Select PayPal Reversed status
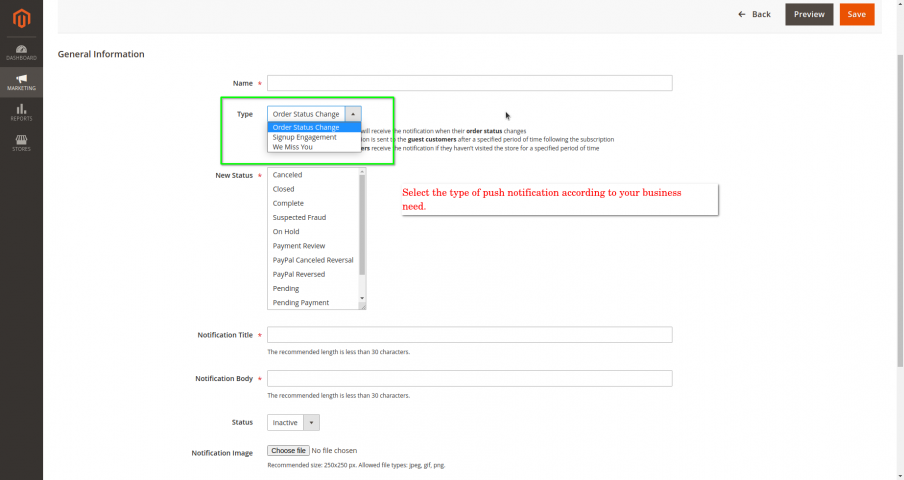The width and height of the screenshot is (904, 480). (x=298, y=274)
